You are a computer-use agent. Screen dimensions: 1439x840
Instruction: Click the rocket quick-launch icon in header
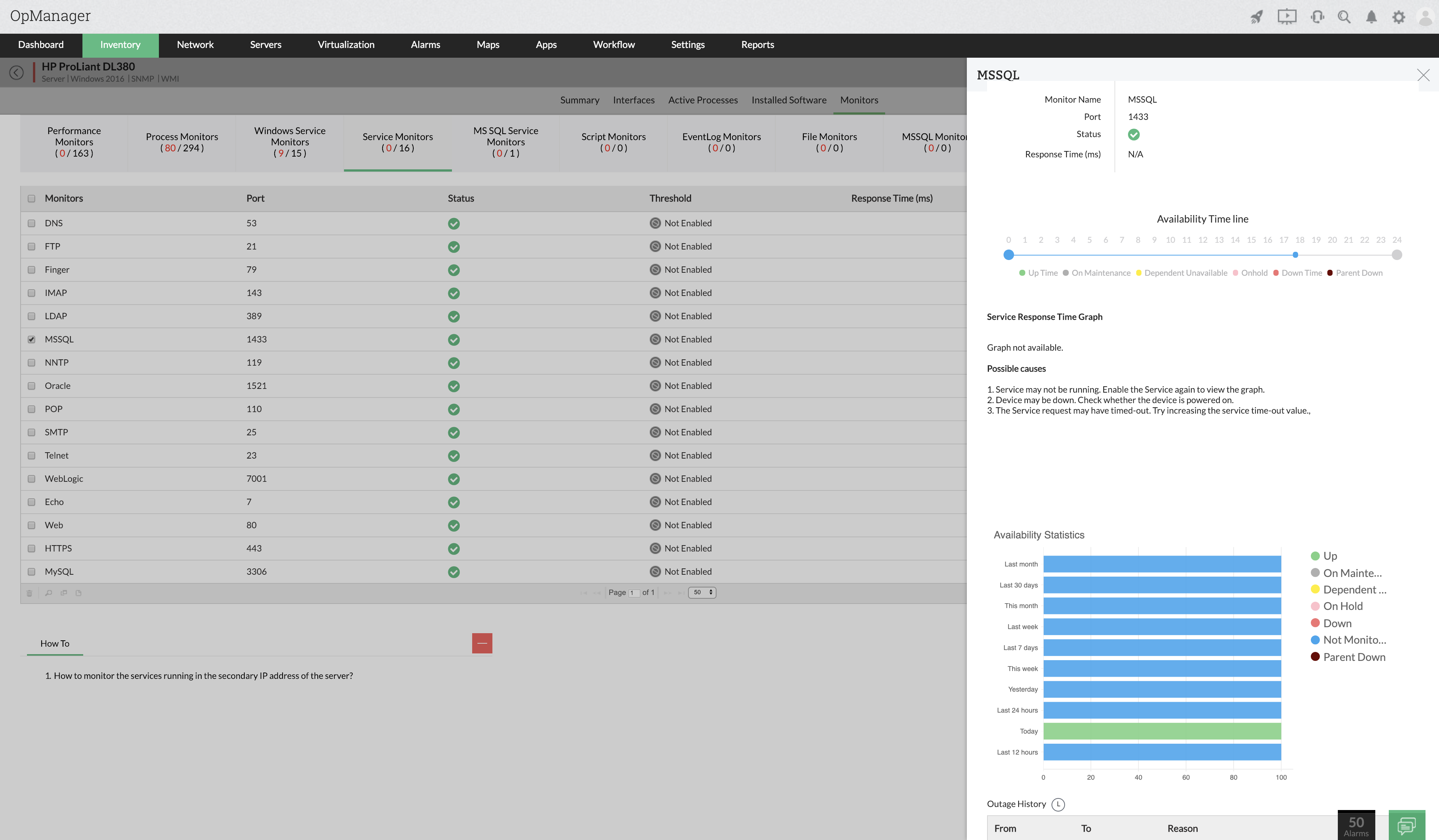click(x=1256, y=17)
